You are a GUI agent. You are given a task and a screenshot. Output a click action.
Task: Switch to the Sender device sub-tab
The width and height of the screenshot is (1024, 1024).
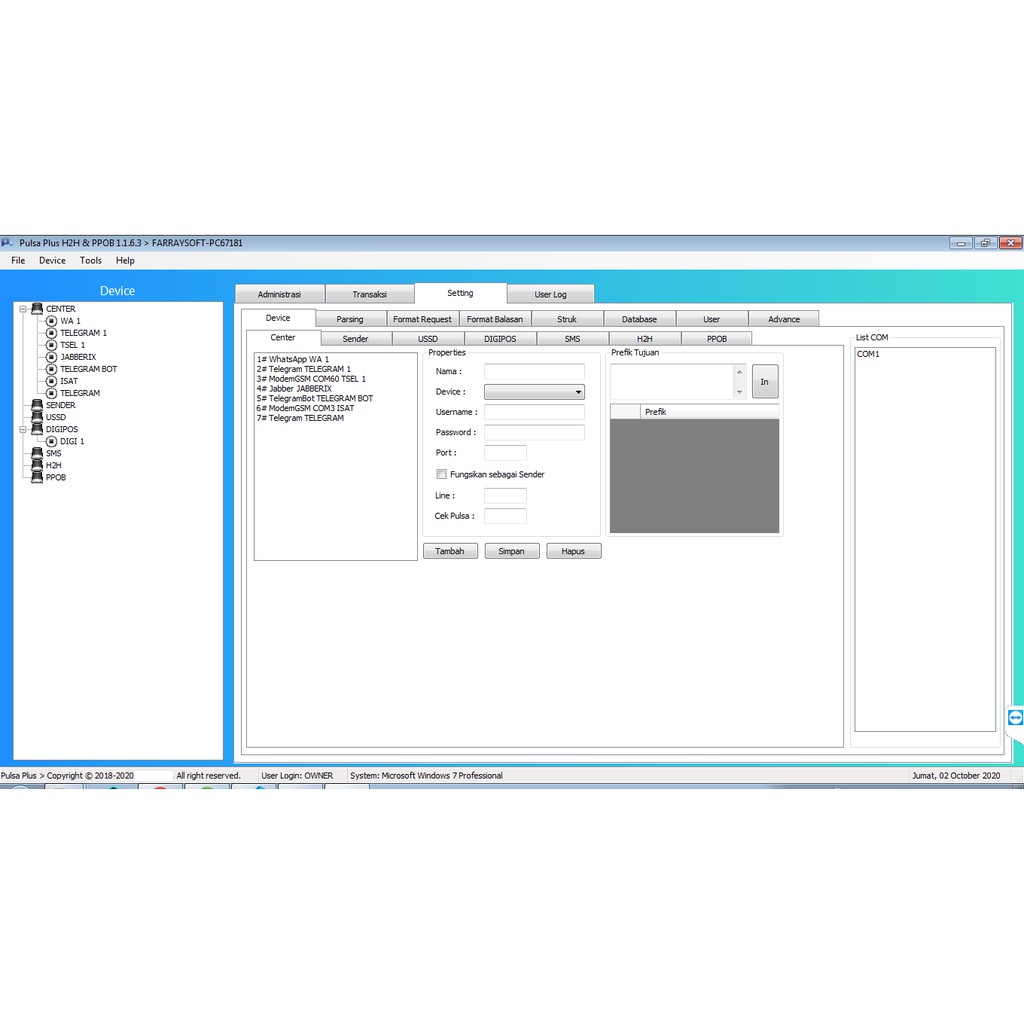pos(356,338)
